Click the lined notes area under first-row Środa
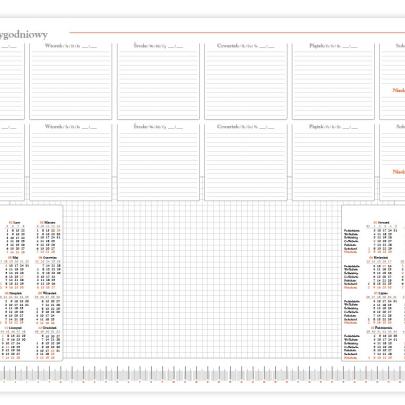This screenshot has width=405, height=405. pyautogui.click(x=158, y=84)
